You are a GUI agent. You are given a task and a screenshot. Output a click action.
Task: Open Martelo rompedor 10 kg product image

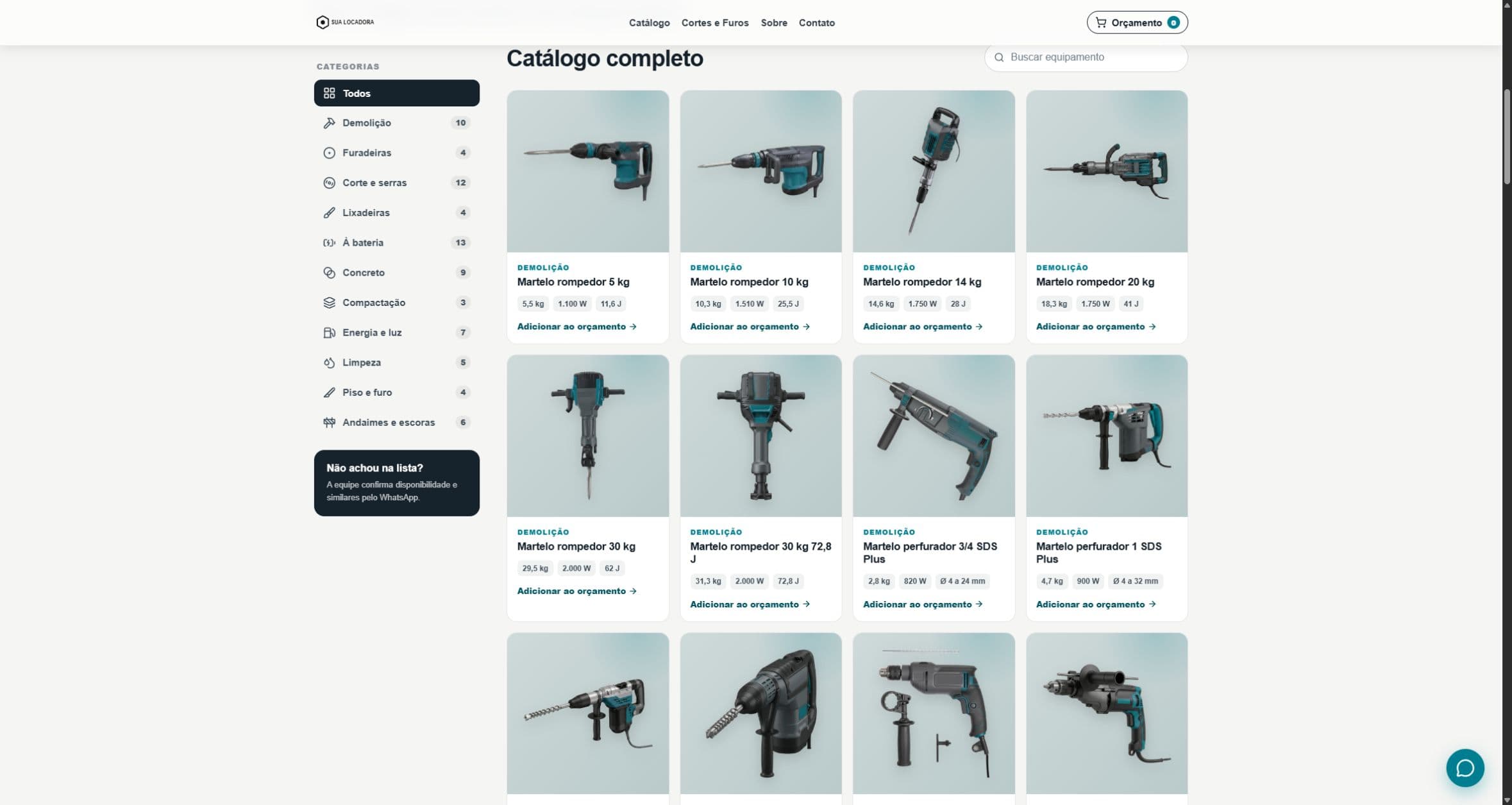click(760, 171)
